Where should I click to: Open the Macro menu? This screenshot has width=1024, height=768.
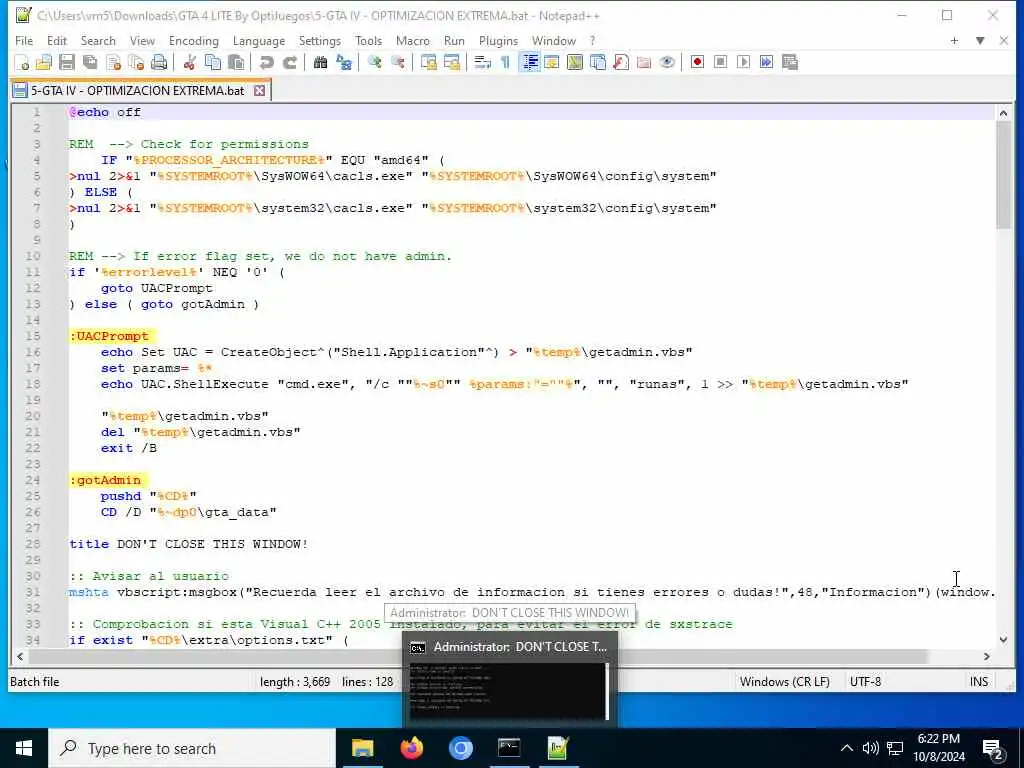413,40
